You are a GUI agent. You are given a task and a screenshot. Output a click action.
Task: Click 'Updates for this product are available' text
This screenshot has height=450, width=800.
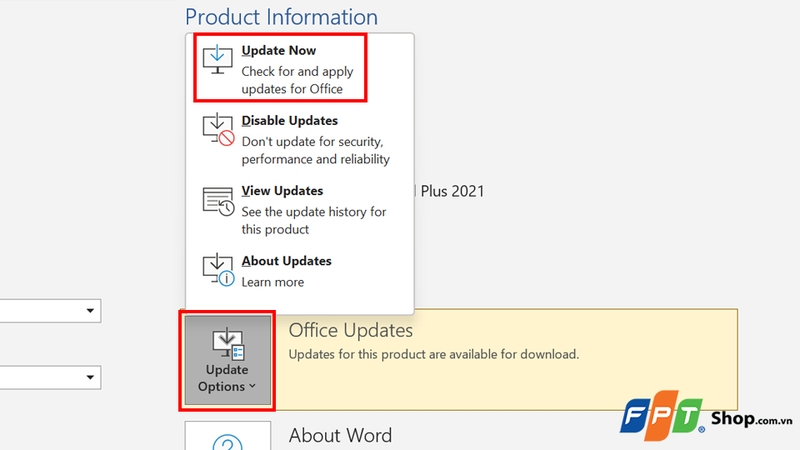[434, 355]
